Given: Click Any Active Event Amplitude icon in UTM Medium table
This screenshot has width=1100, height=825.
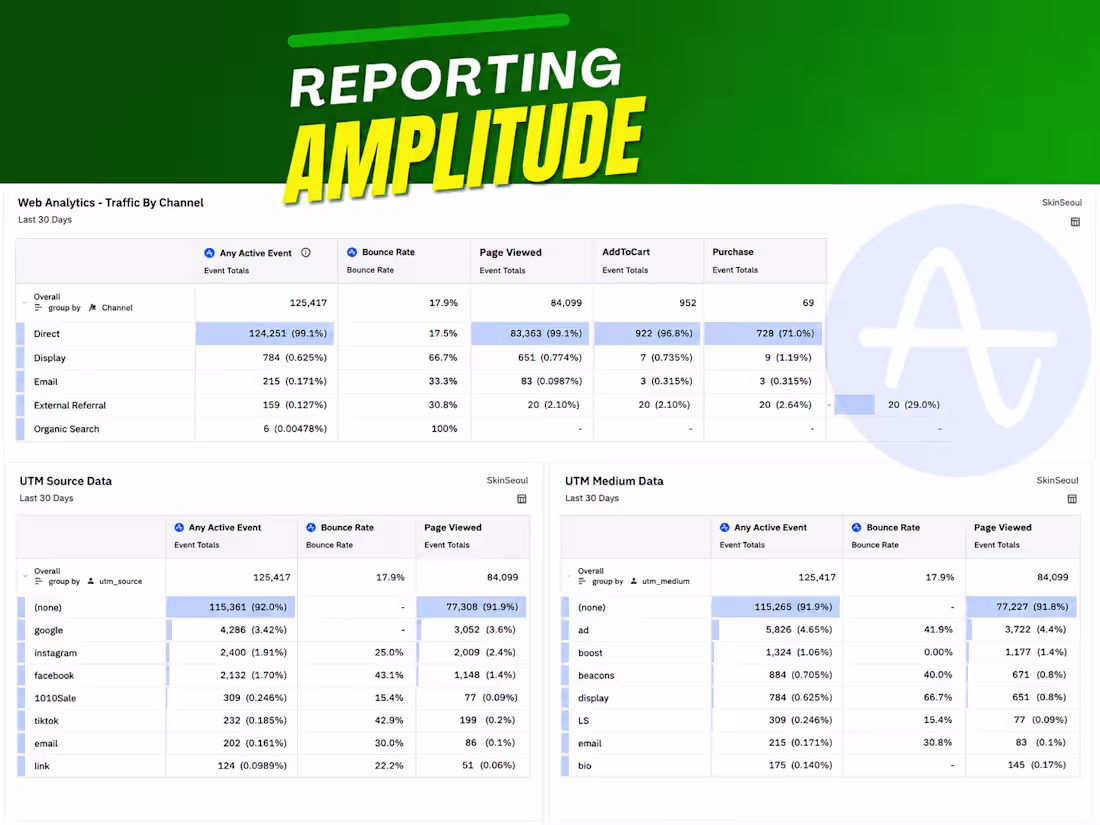Looking at the screenshot, I should coord(725,527).
